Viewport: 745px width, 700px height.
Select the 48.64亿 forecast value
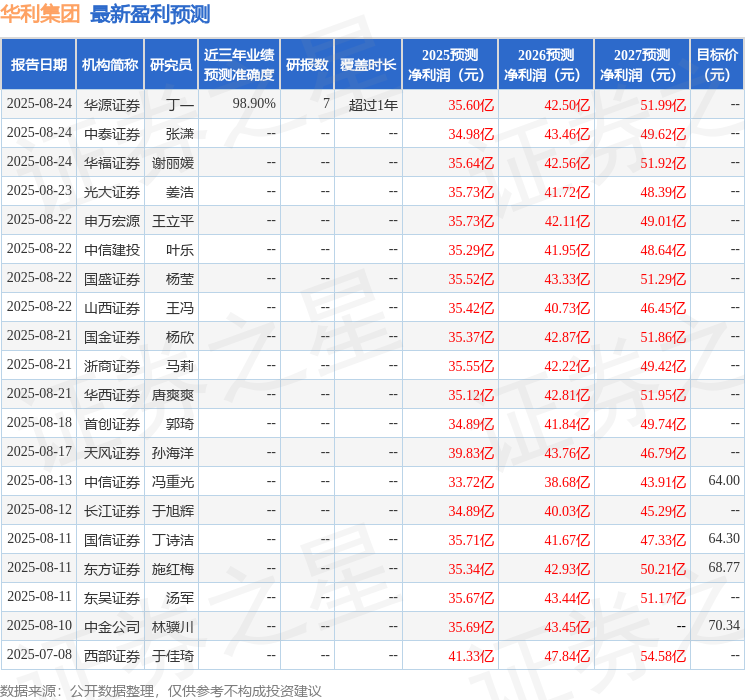pyautogui.click(x=663, y=250)
